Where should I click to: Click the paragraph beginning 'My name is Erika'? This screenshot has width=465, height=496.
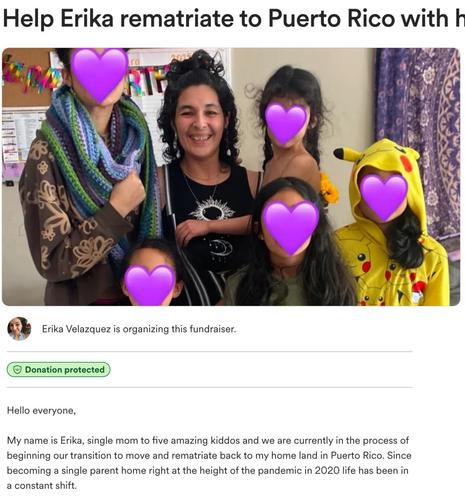point(209,463)
